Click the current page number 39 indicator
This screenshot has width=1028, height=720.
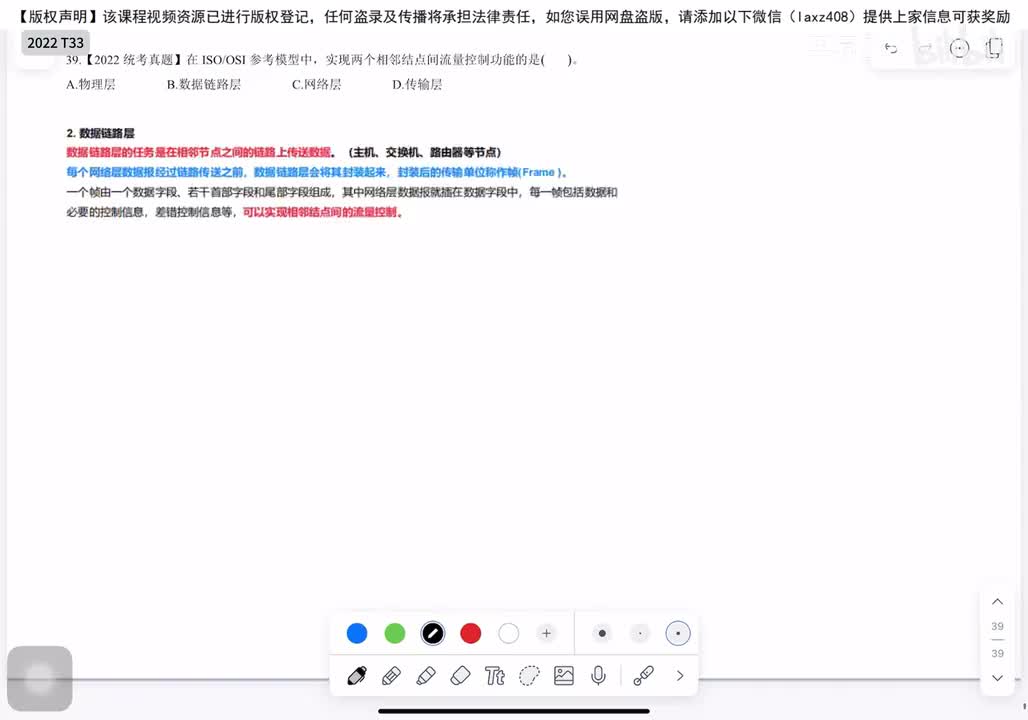997,626
